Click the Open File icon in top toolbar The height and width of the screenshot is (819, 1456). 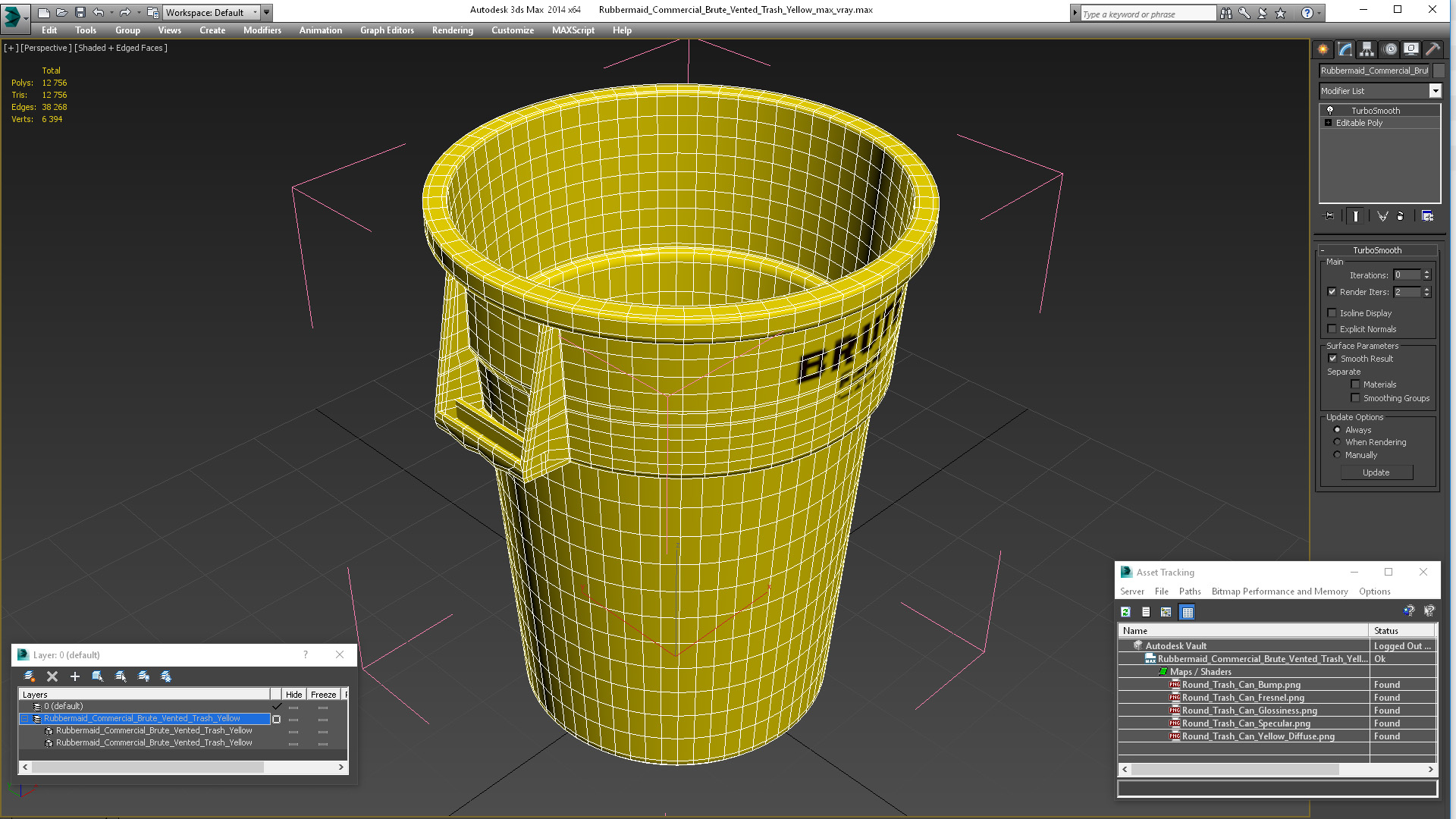(x=61, y=12)
